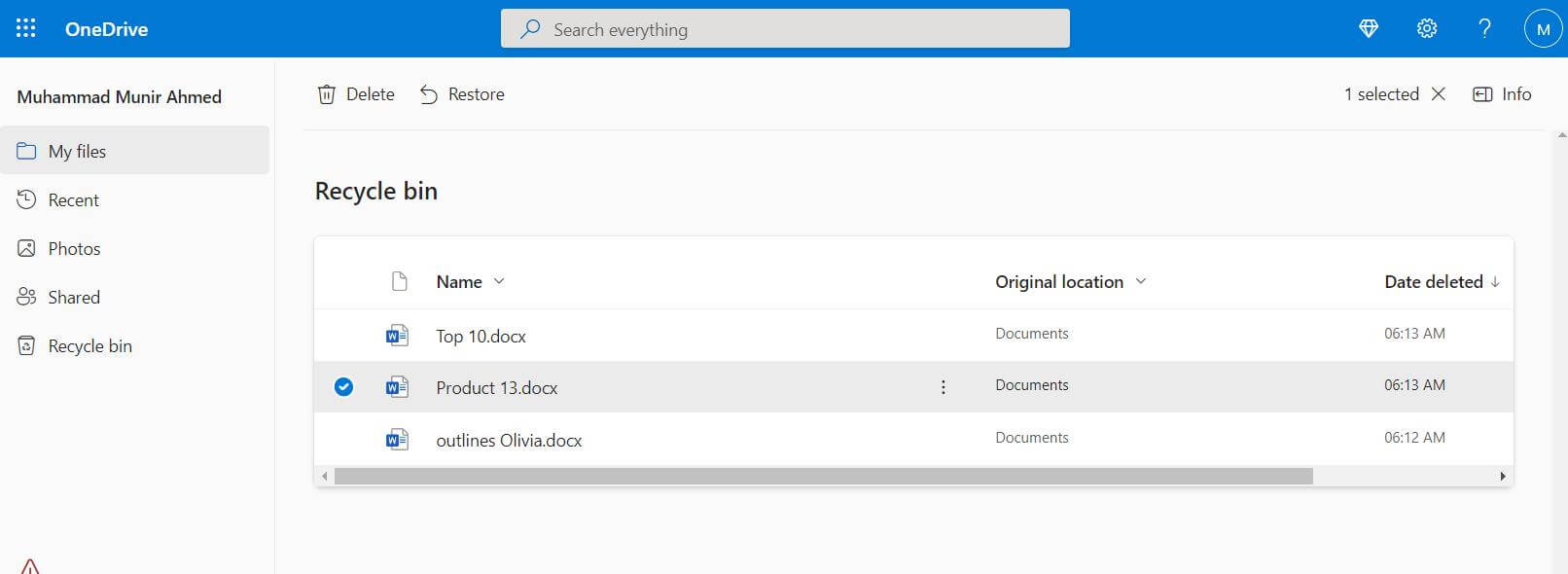Click the Word icon beside Top 10.docx
Image resolution: width=1568 pixels, height=574 pixels.
point(397,336)
